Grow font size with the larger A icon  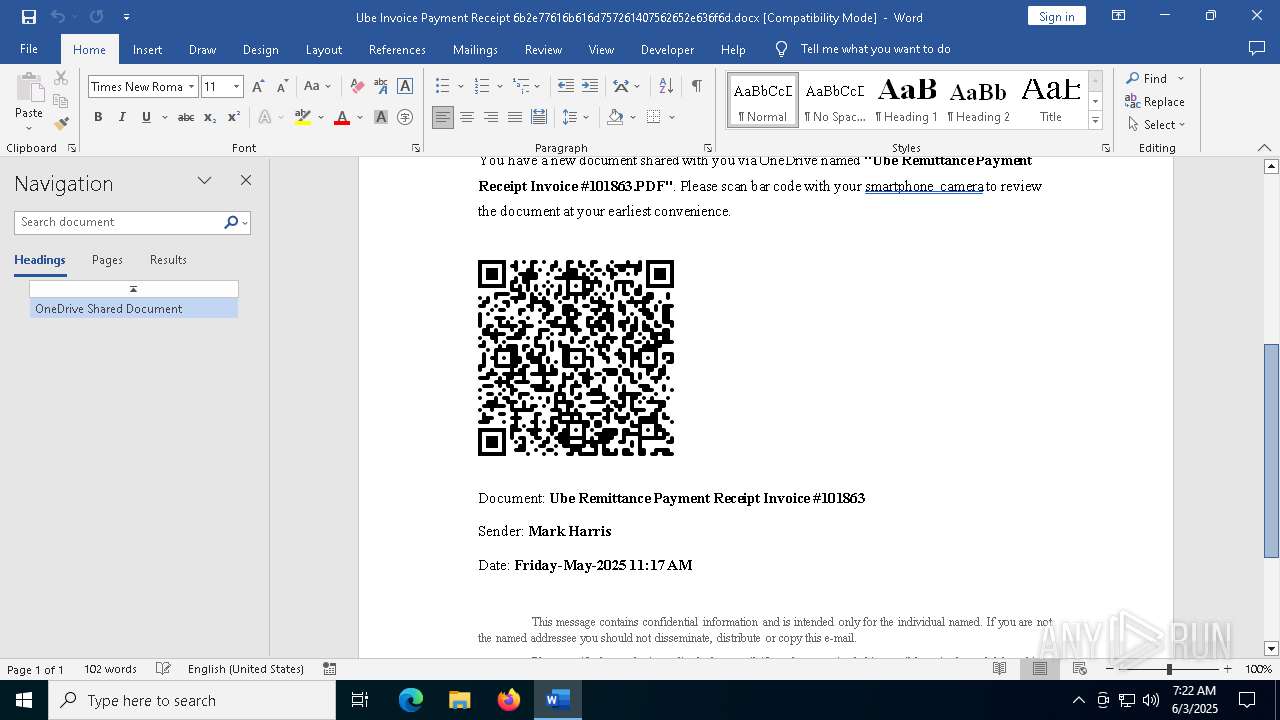[258, 87]
